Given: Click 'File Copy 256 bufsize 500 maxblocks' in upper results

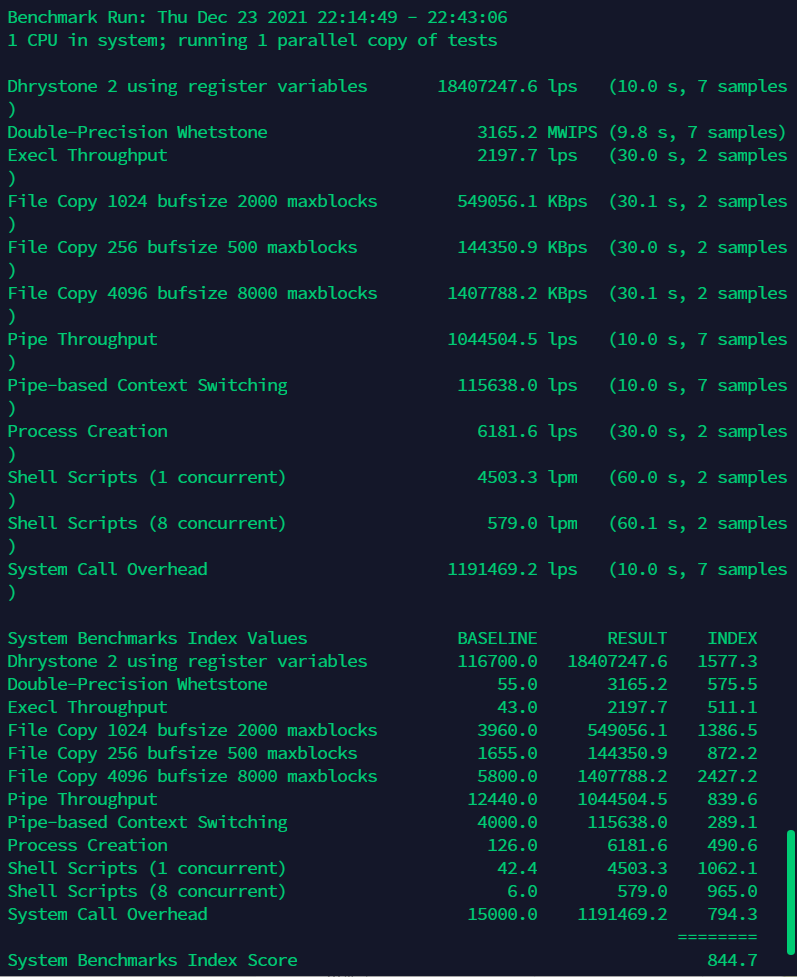Looking at the screenshot, I should click(182, 248).
